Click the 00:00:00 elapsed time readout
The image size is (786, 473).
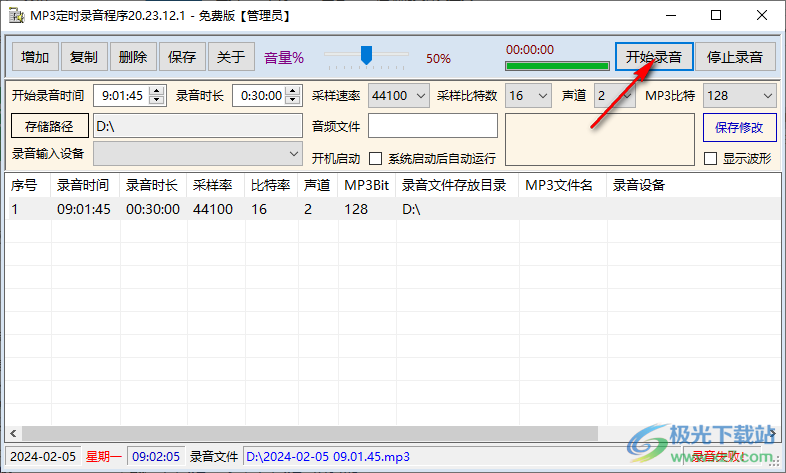(x=530, y=50)
